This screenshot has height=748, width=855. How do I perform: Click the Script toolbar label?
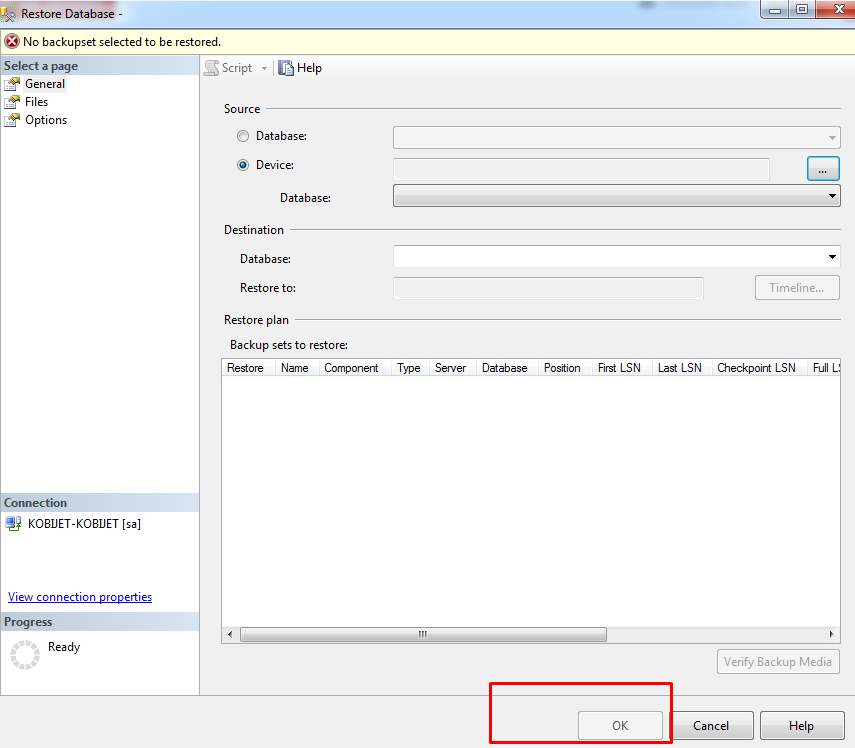(237, 68)
